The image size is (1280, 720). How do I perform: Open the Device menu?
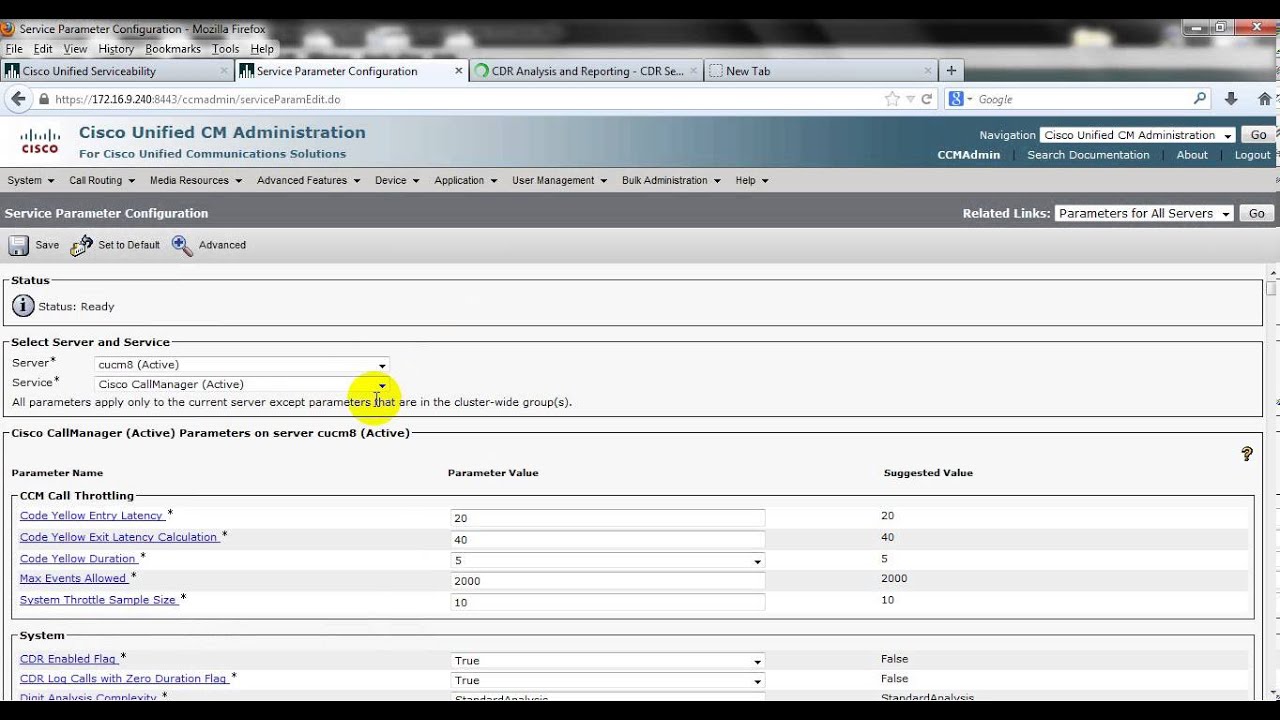[397, 181]
